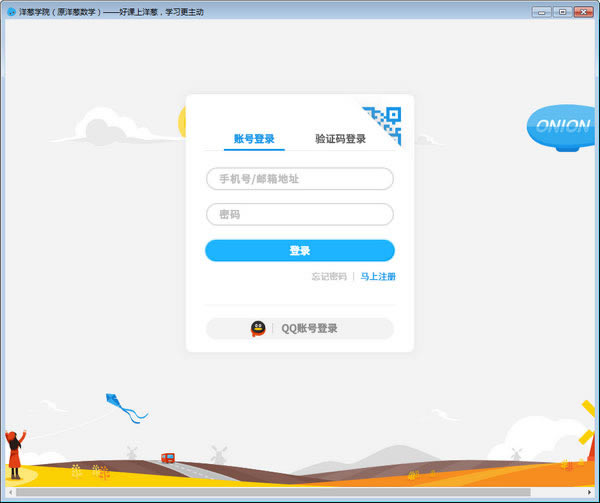The image size is (600, 503).
Task: Click the QQ penguin icon
Action: pos(258,329)
